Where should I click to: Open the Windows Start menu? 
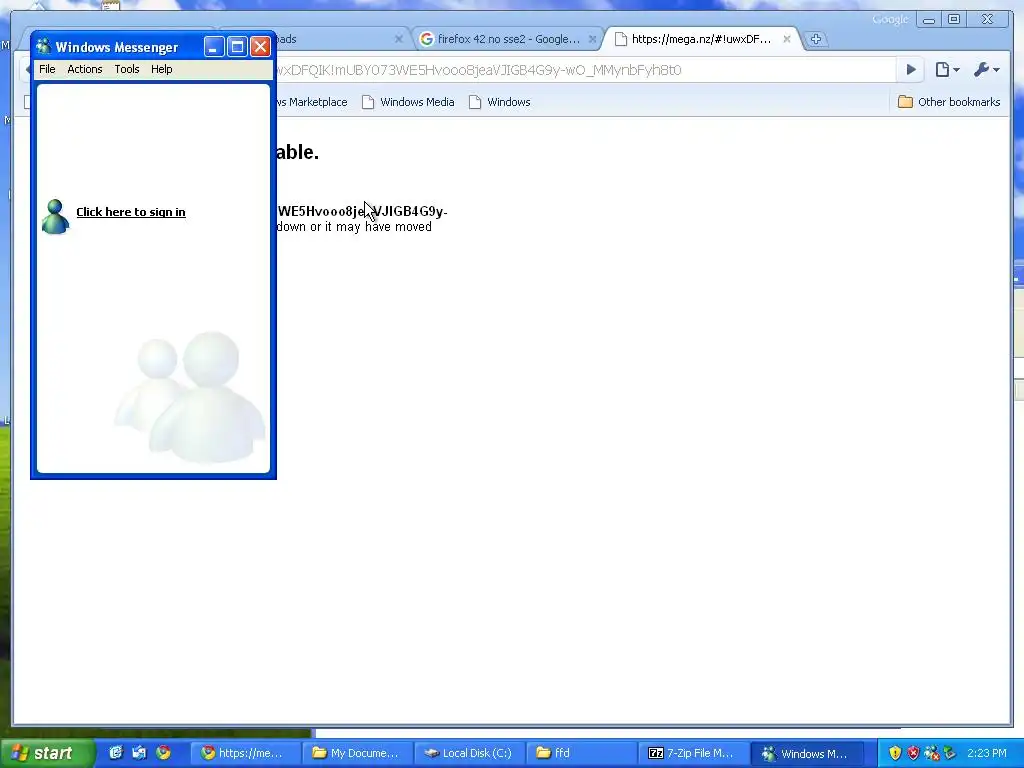pos(46,753)
